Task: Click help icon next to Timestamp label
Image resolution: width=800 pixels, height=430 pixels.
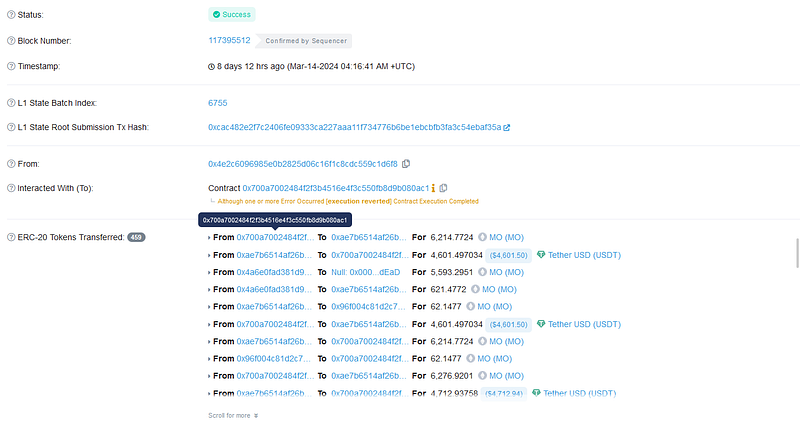Action: coord(11,67)
